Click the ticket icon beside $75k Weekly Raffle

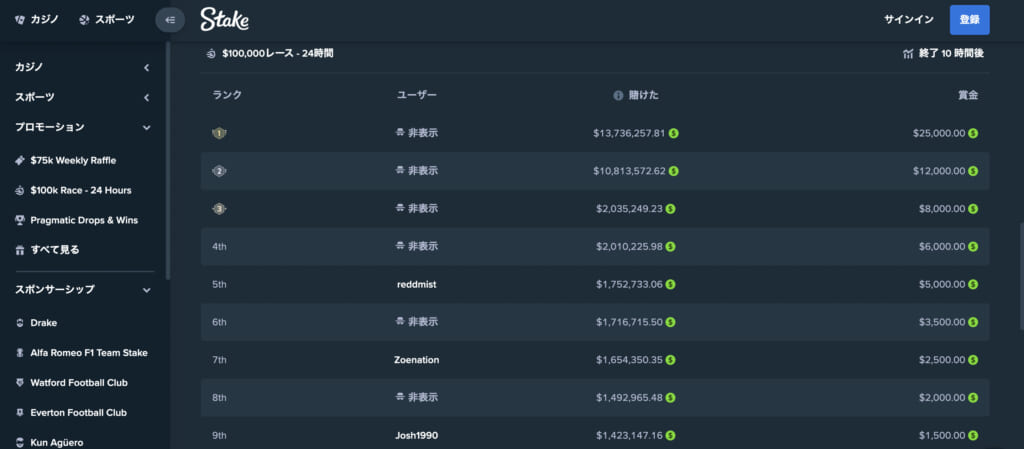pyautogui.click(x=20, y=161)
